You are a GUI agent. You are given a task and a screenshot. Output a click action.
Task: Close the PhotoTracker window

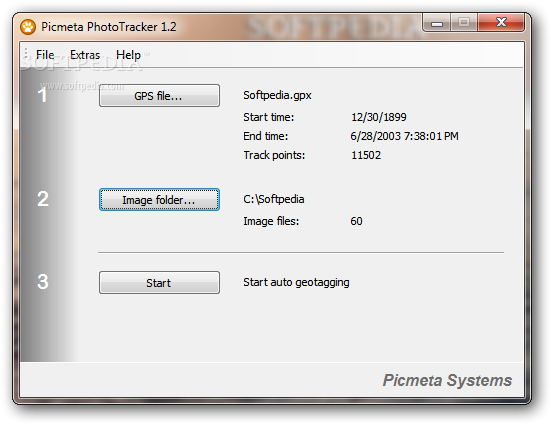(501, 23)
